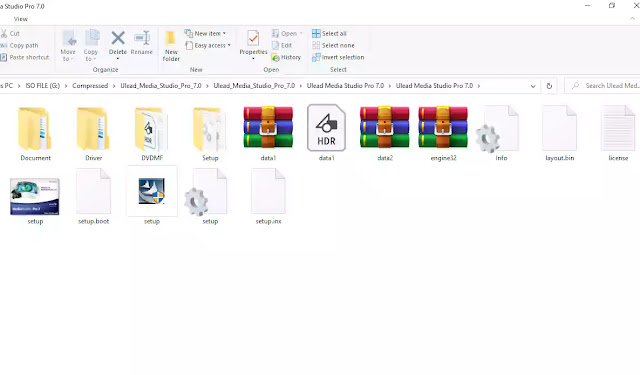Image resolution: width=640 pixels, height=375 pixels.
Task: Expand the chevron after ISO FILE (G:)
Action: 66,86
